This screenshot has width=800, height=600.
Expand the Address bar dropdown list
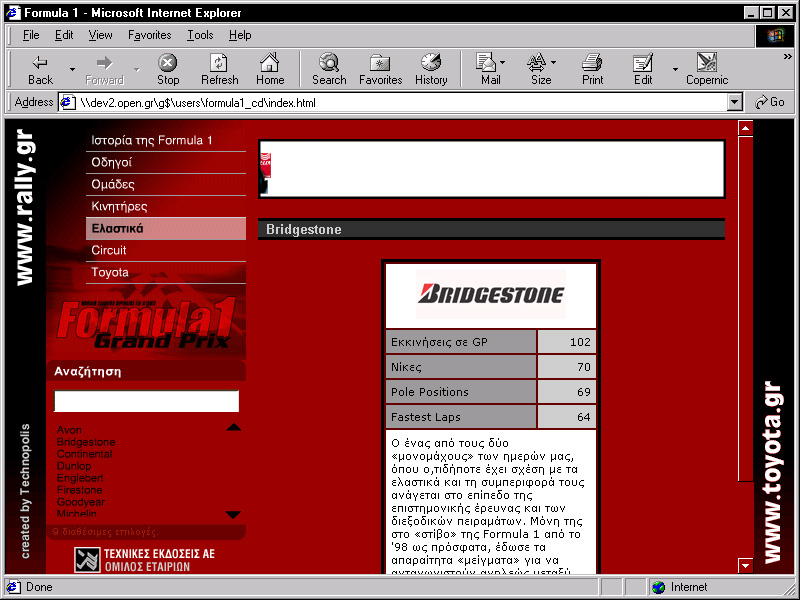[x=734, y=102]
